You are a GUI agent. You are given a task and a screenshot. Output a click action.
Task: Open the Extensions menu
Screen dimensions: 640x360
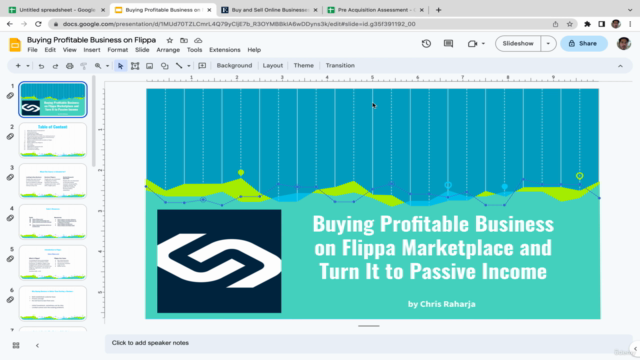pyautogui.click(x=225, y=50)
